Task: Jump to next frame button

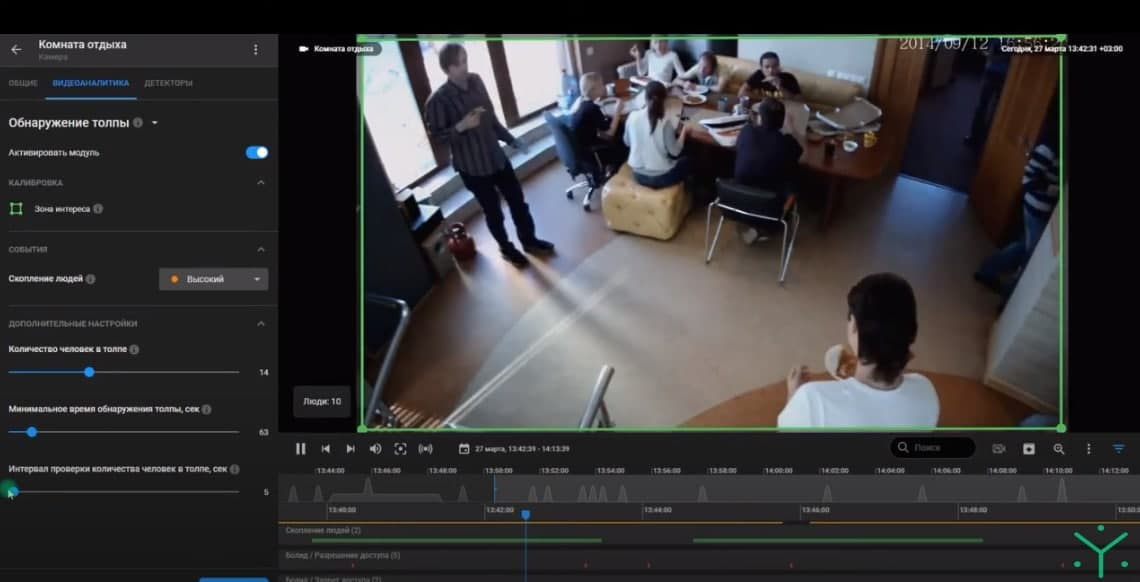Action: (350, 449)
